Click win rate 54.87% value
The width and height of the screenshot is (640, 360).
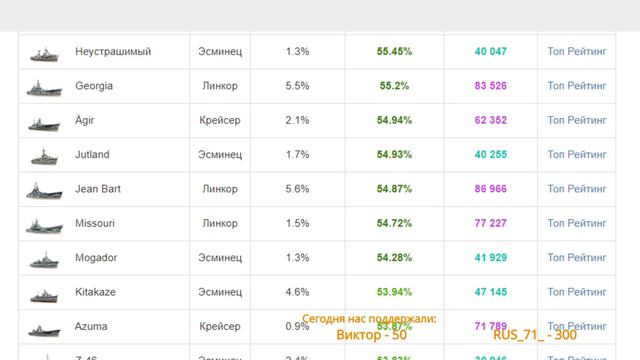(394, 189)
